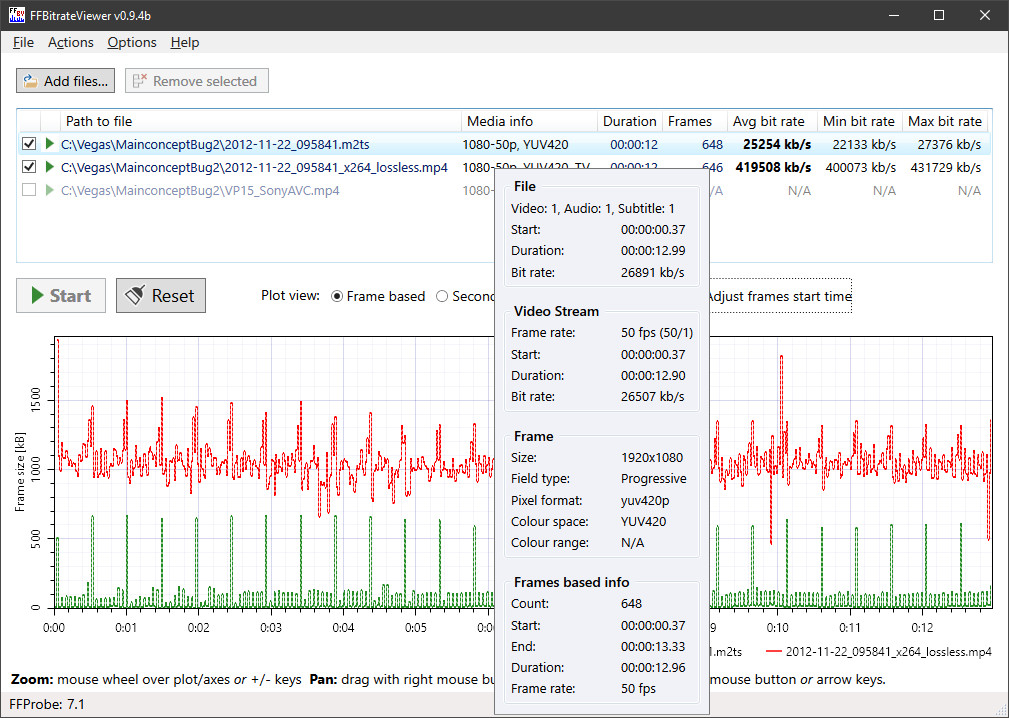Image resolution: width=1009 pixels, height=718 pixels.
Task: Click the Avg bit rate column header
Action: pyautogui.click(x=768, y=121)
